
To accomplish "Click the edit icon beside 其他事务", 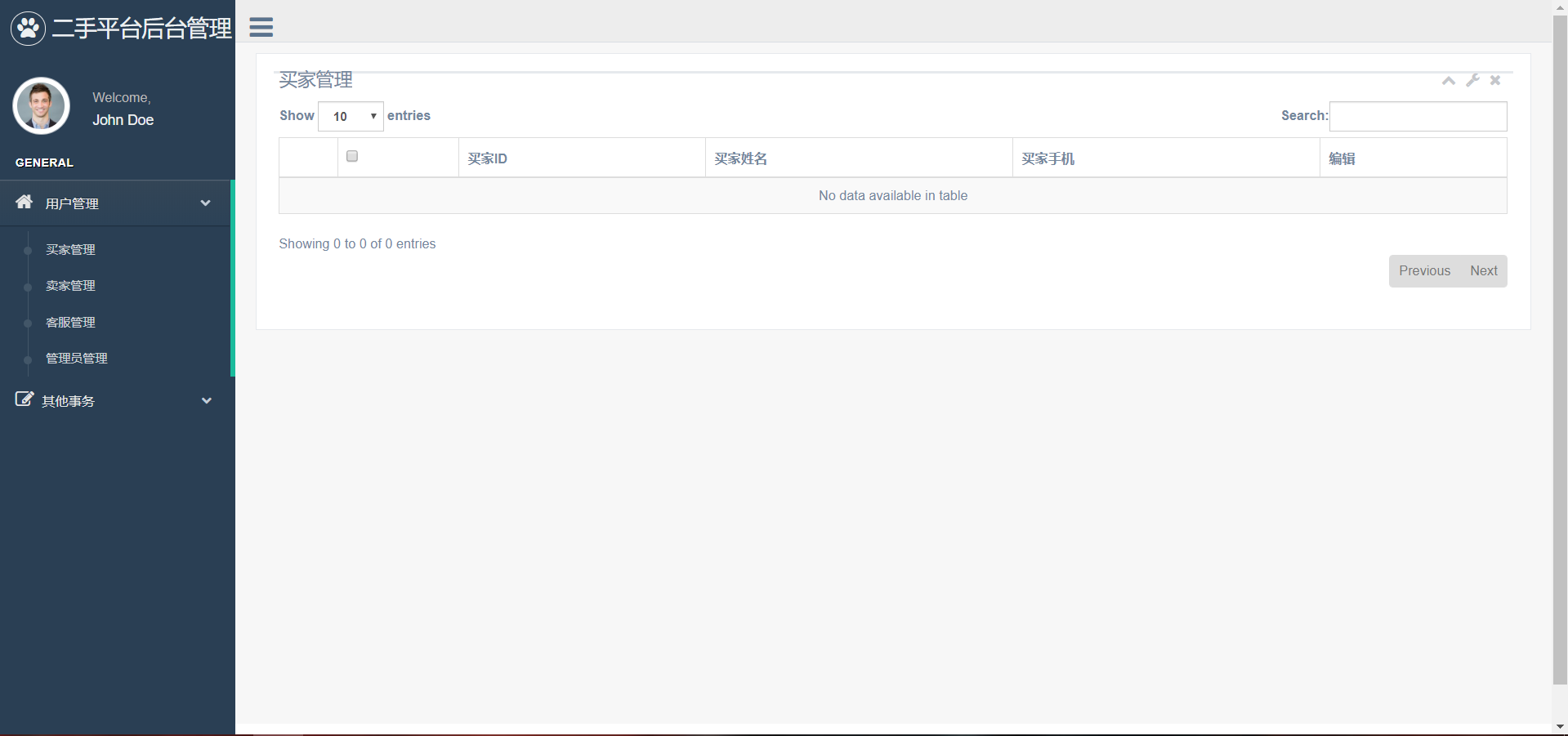I will (x=25, y=399).
